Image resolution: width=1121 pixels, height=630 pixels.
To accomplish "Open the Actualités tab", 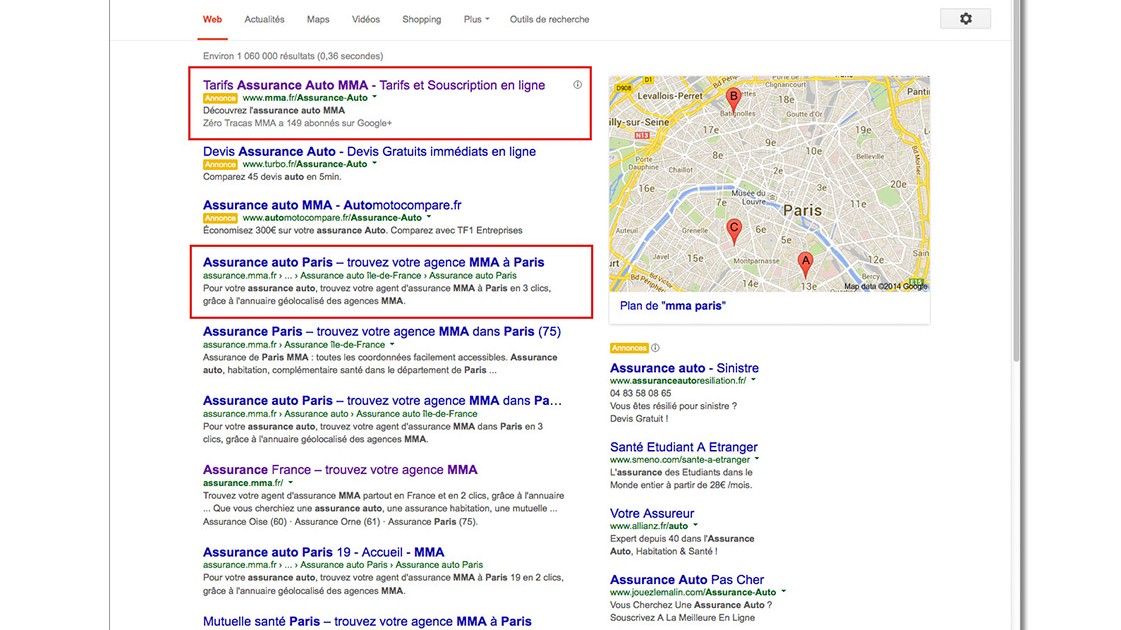I will (x=265, y=19).
